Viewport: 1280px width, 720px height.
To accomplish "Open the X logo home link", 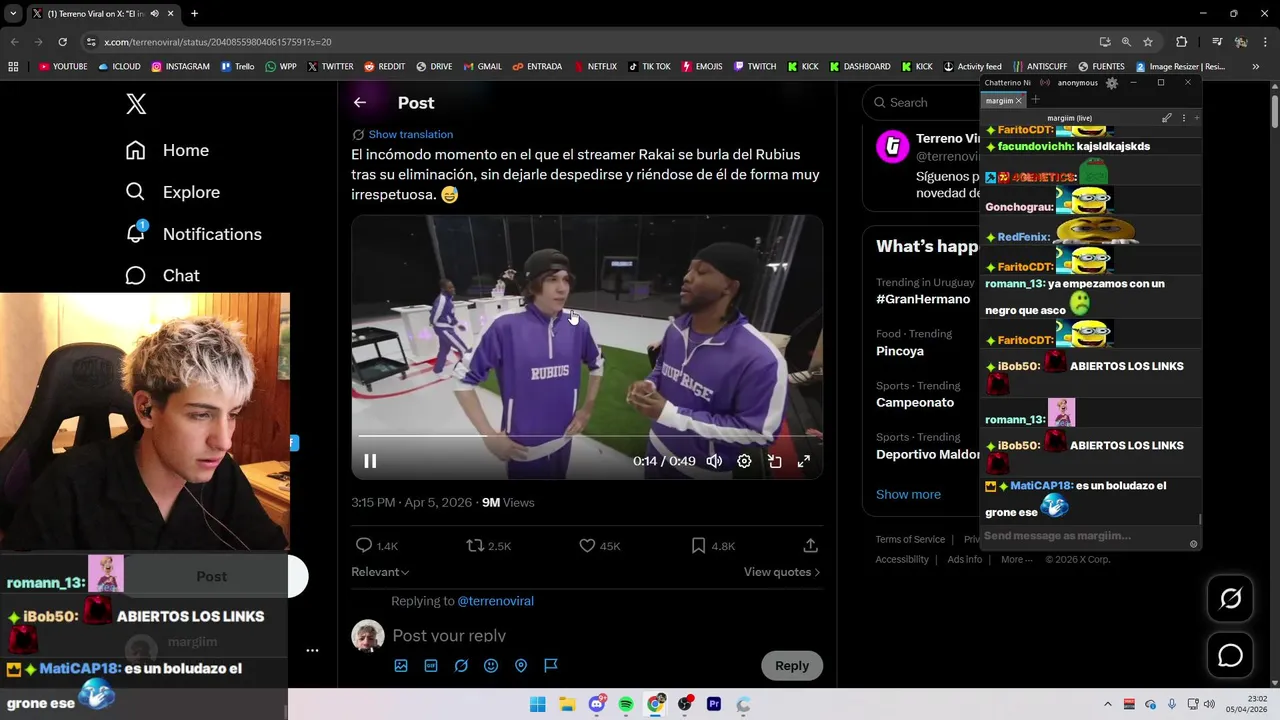I will (x=136, y=103).
